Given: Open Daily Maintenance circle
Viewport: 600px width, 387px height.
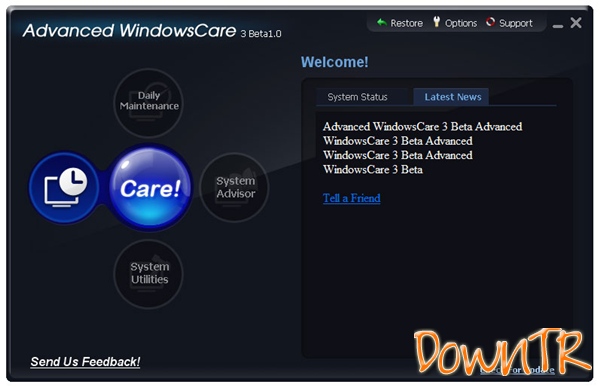Looking at the screenshot, I should click(149, 103).
